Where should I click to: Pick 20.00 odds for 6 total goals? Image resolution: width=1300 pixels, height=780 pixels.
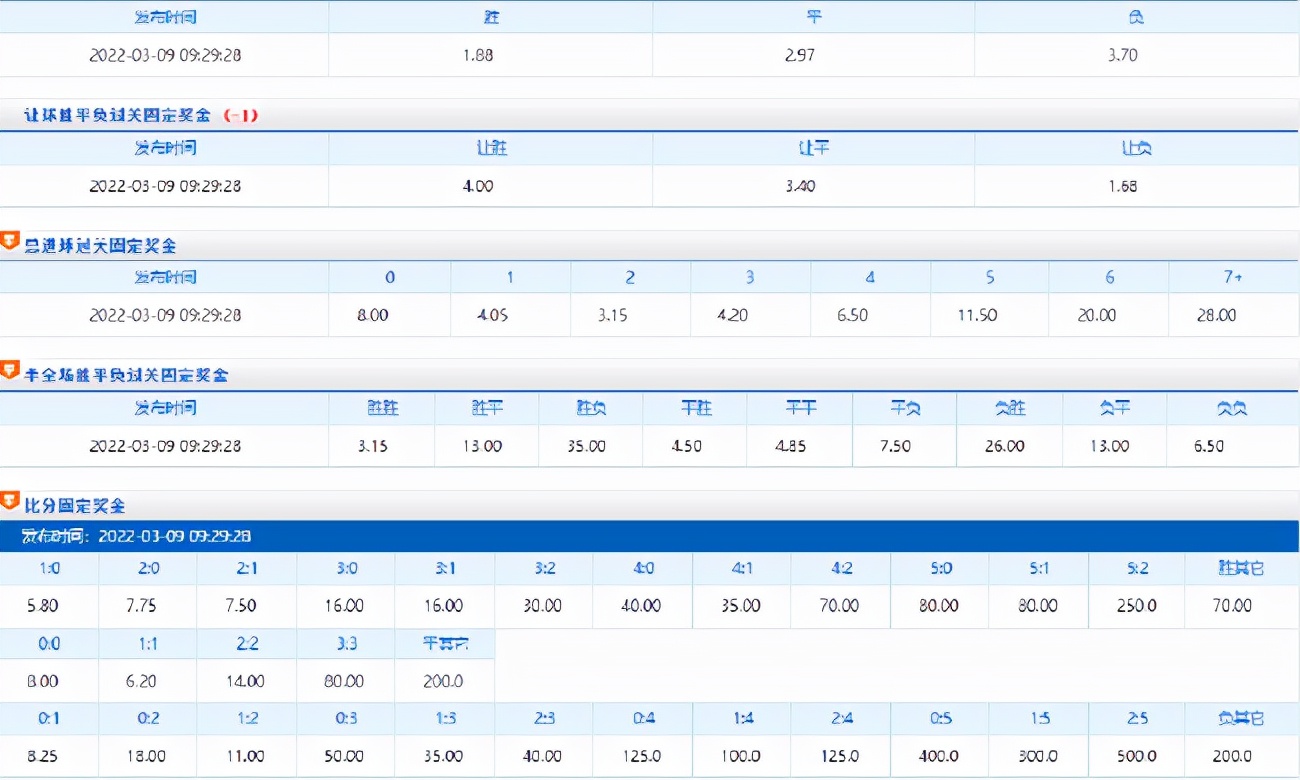[x=1096, y=315]
